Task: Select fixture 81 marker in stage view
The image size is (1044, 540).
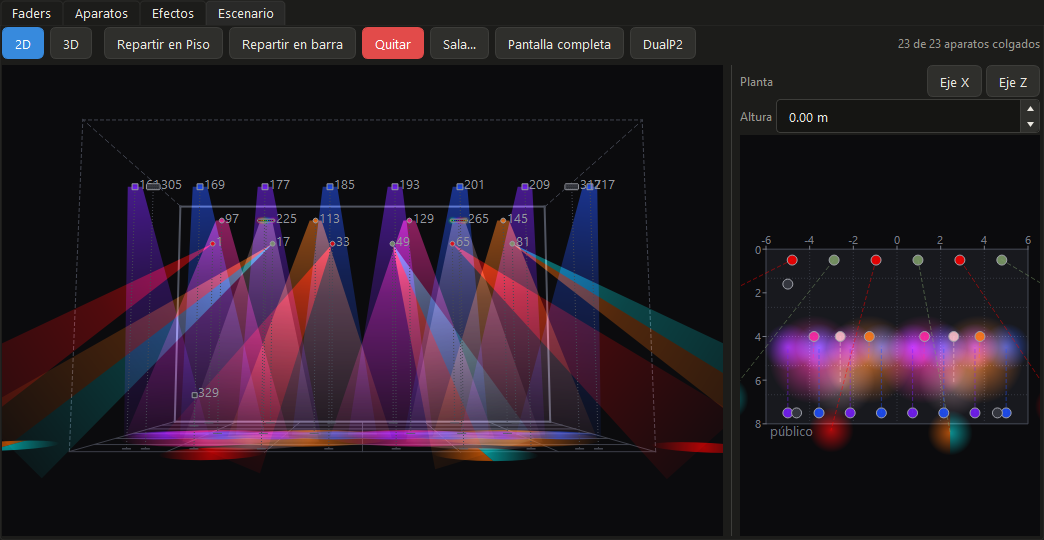Action: 512,244
